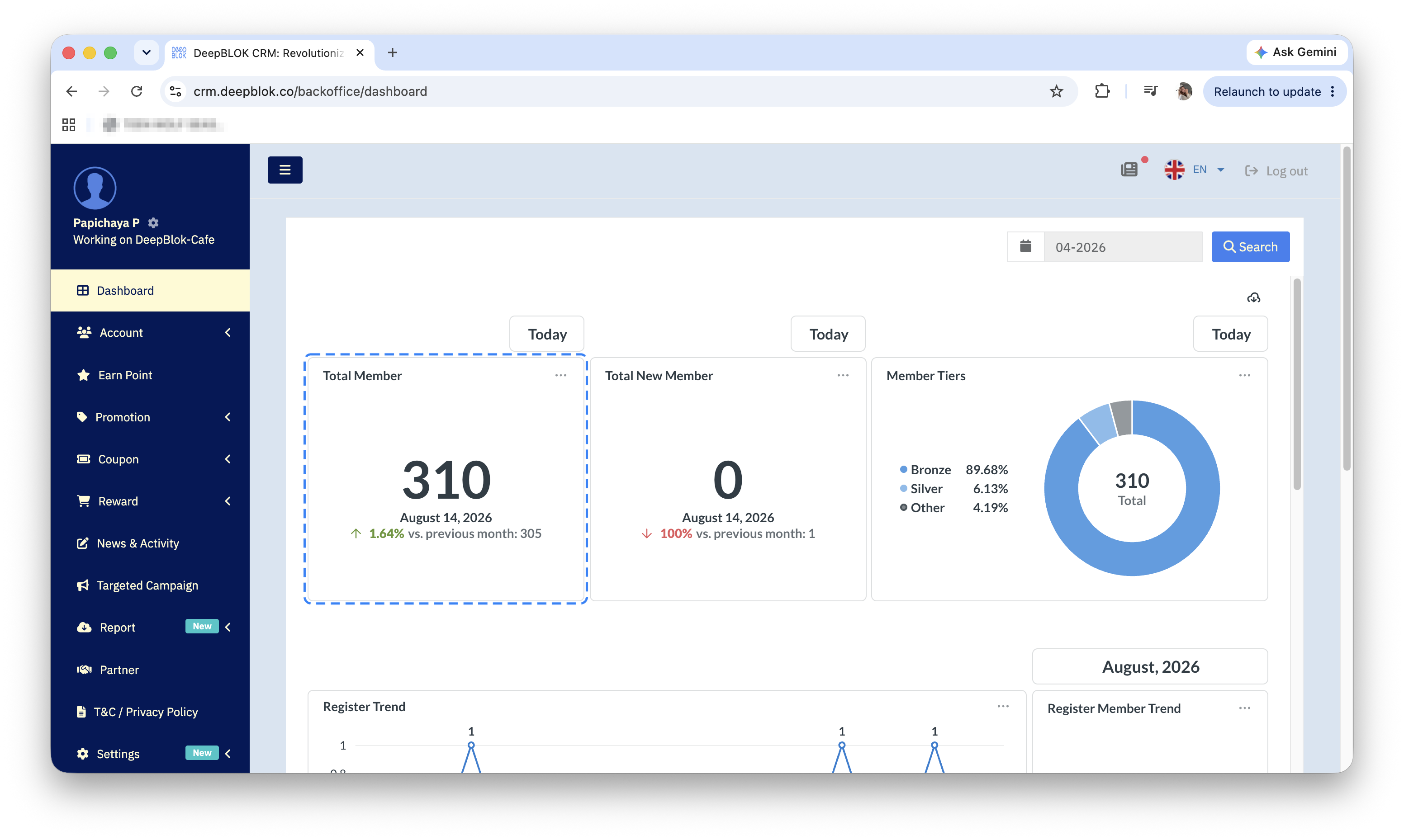The height and width of the screenshot is (840, 1404).
Task: Click the calendar icon by date field
Action: tap(1025, 246)
